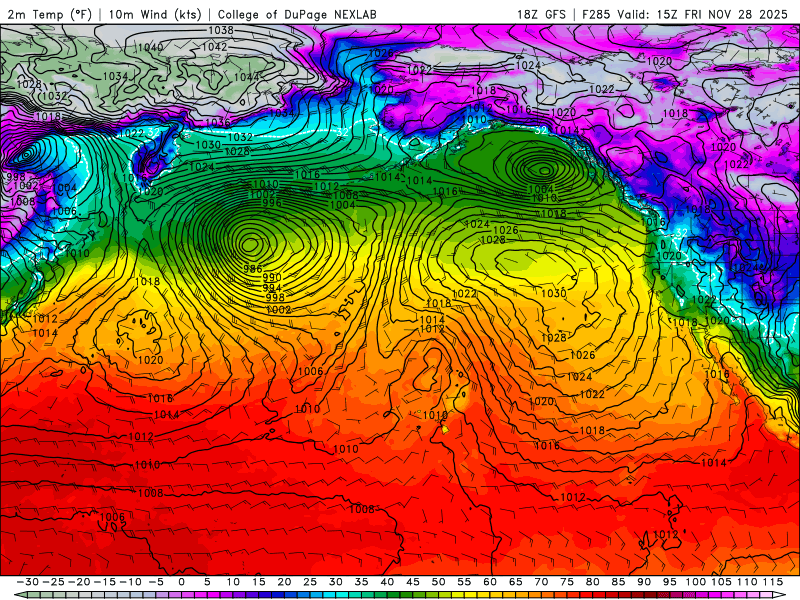
Task: Click the 20 temperature scale value
Action: pyautogui.click(x=284, y=582)
